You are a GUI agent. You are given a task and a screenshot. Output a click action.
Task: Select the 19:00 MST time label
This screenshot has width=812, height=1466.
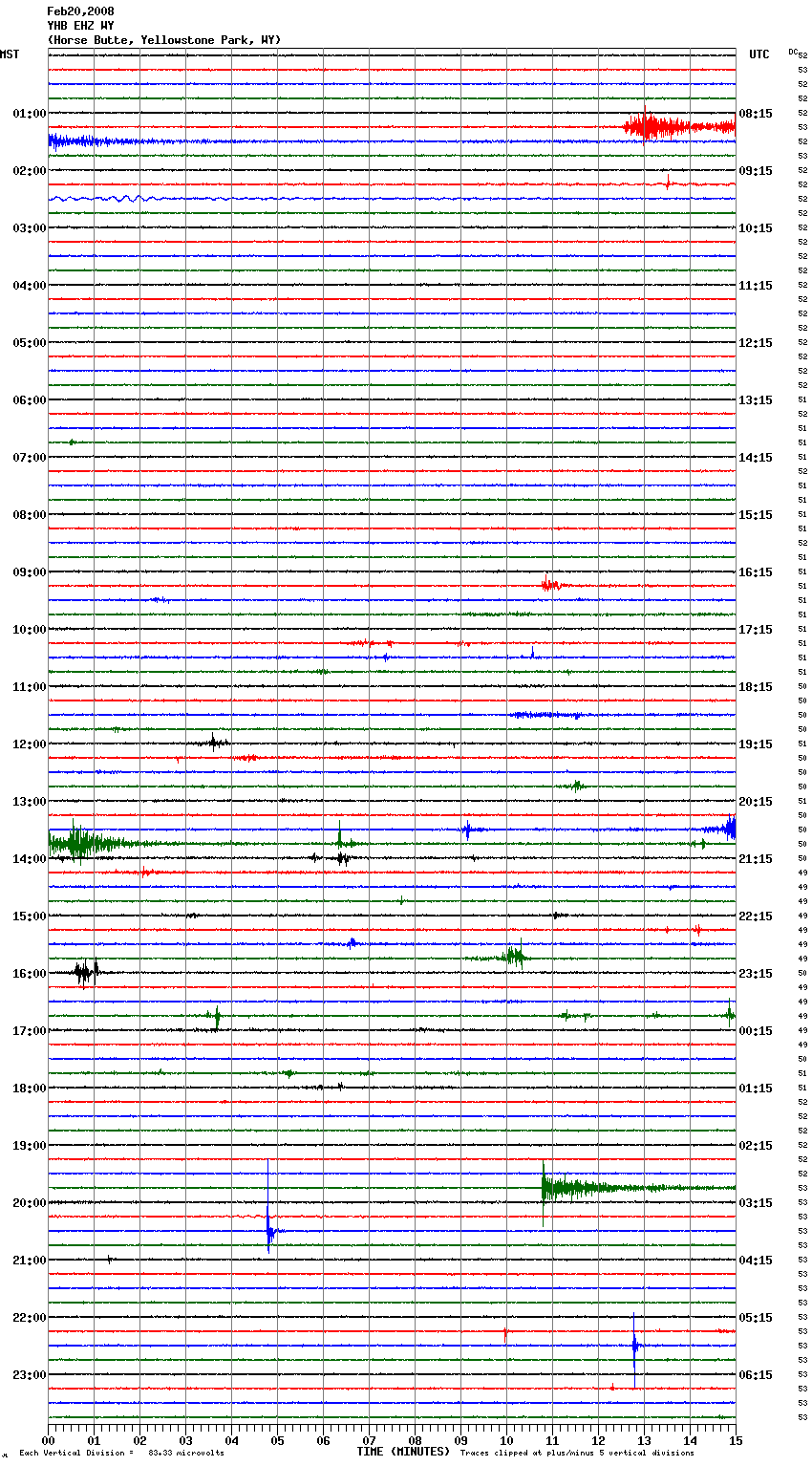coord(30,1146)
